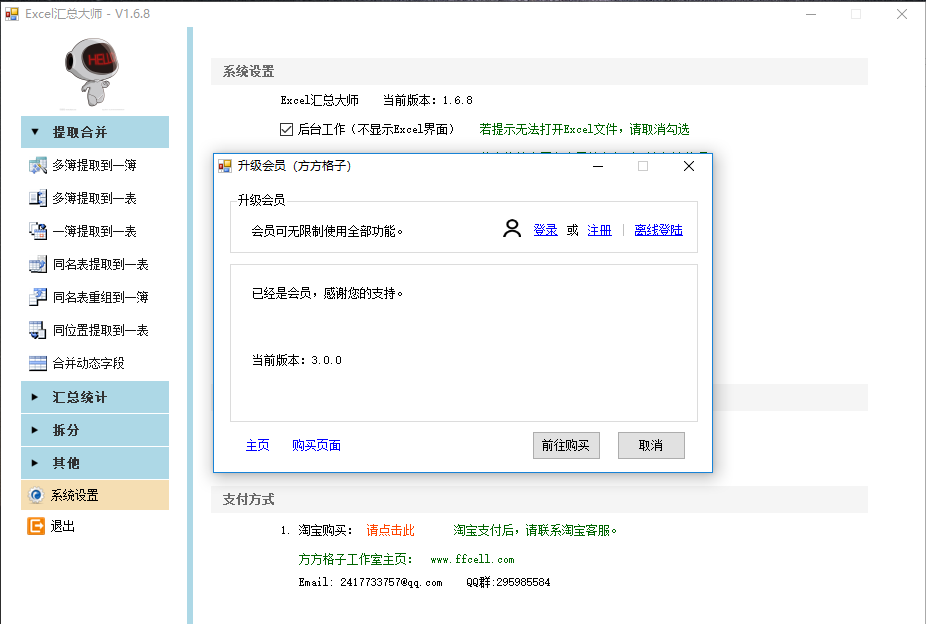Click the 淘宝支付后，请联系淘宝客服 note

point(536,530)
